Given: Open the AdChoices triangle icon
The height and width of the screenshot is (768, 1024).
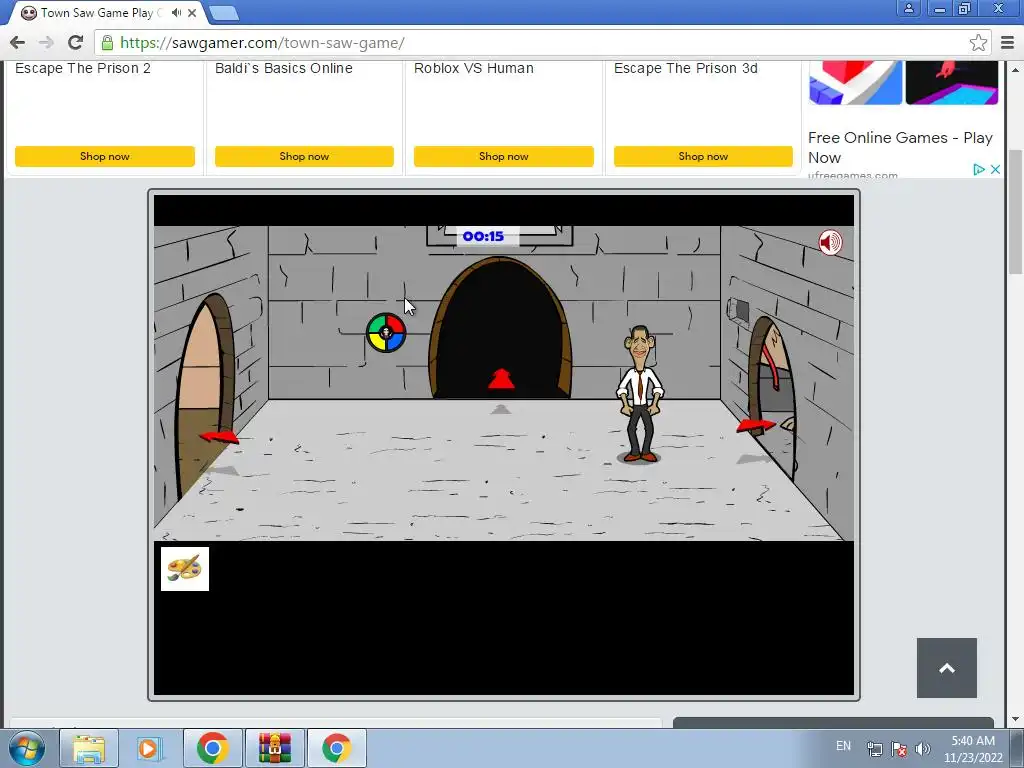Looking at the screenshot, I should click(x=978, y=169).
